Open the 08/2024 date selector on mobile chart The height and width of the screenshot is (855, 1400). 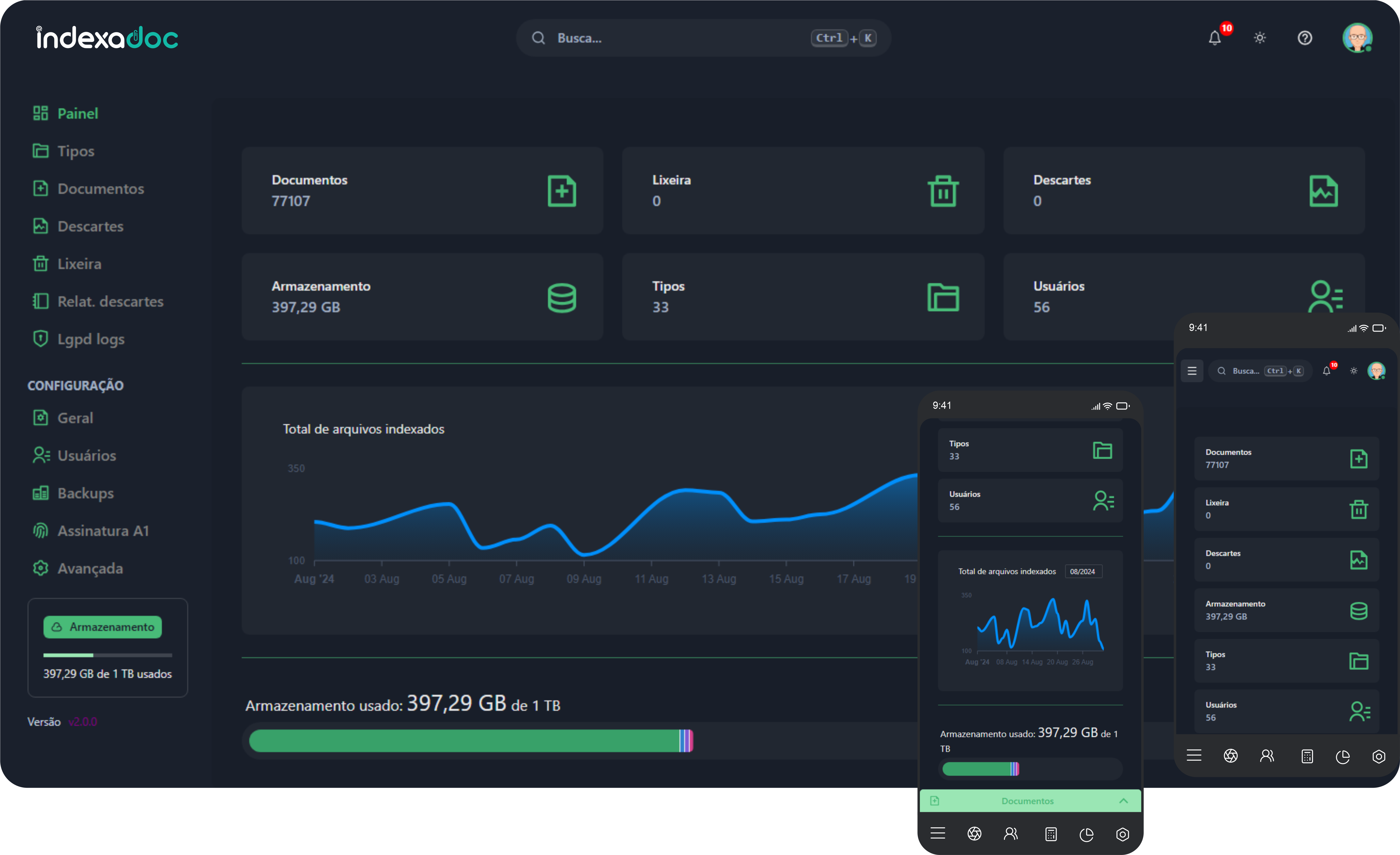1083,571
